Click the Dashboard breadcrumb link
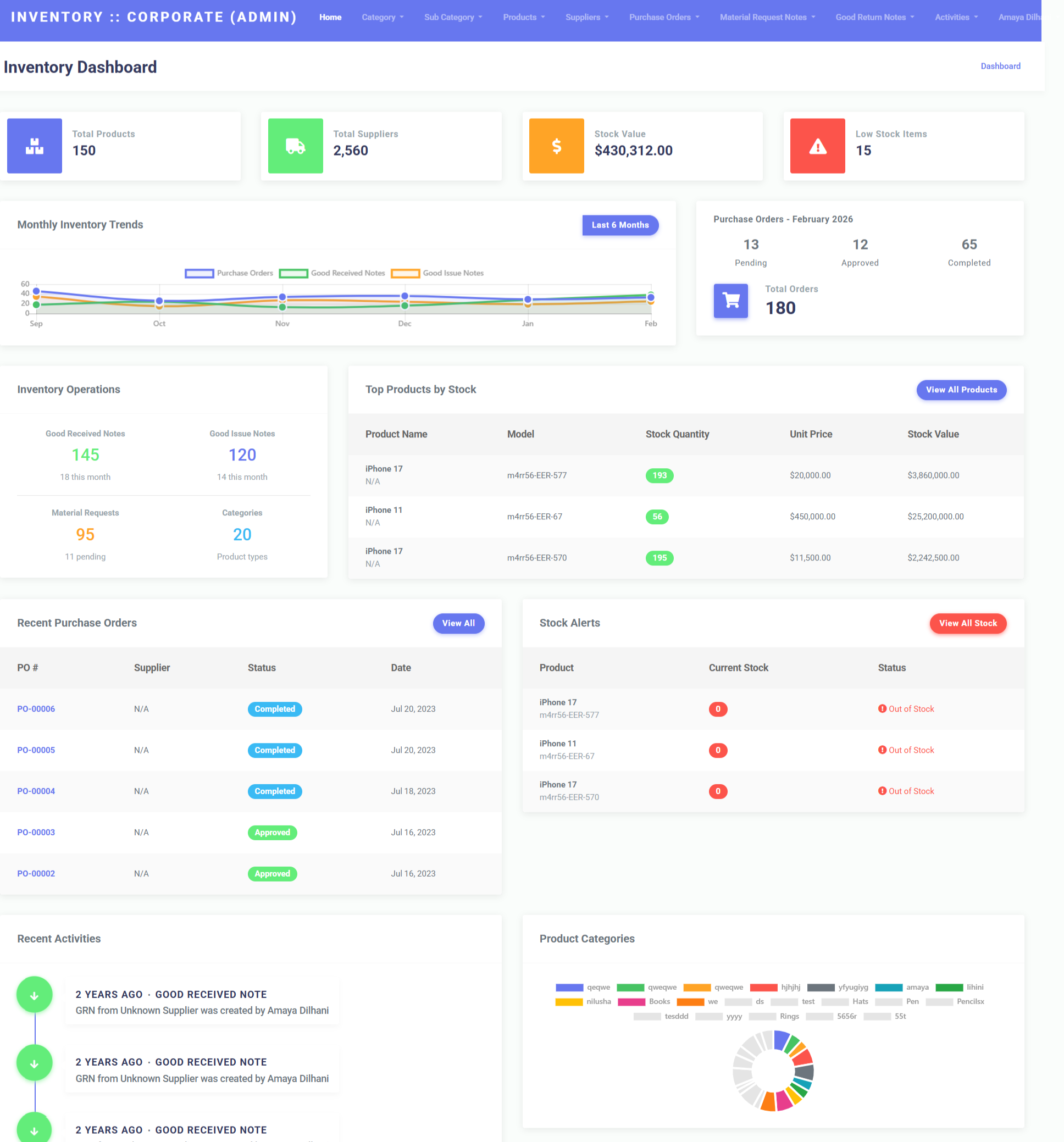This screenshot has height=1142, width=1064. pos(1000,66)
